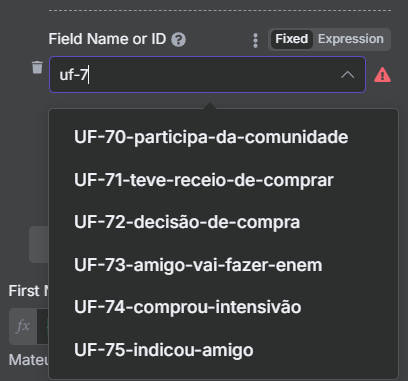
Task: Open the three-dot options menu
Action: tap(255, 40)
